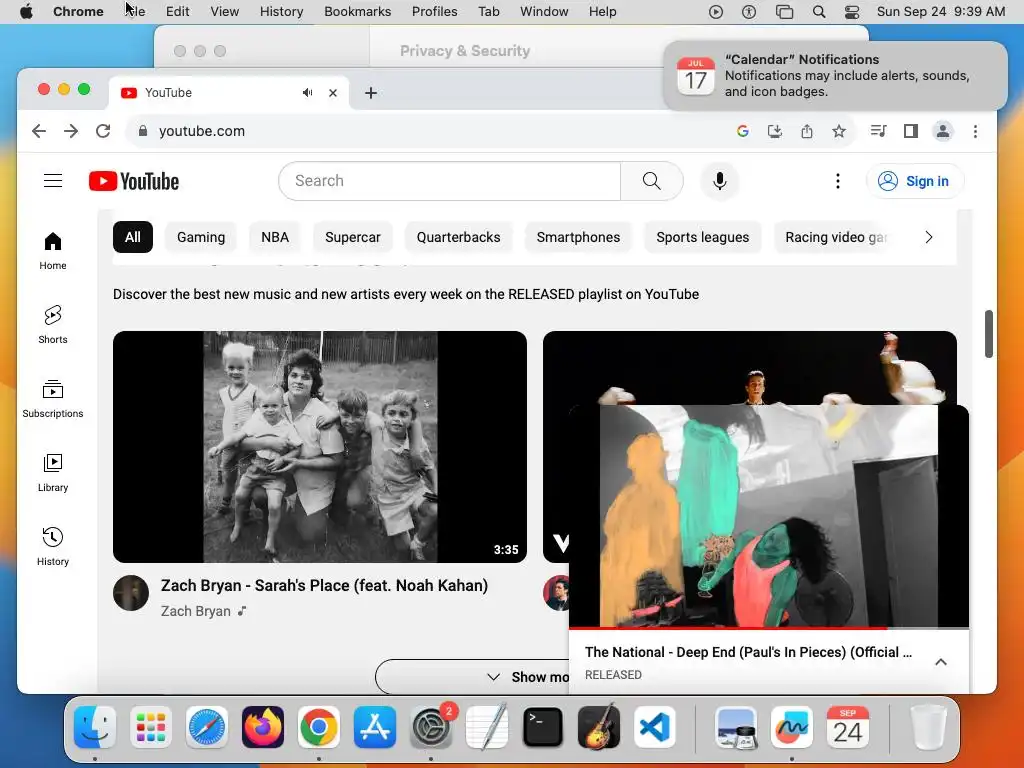Image resolution: width=1024 pixels, height=768 pixels.
Task: Open Spotlight search in menu bar
Action: pyautogui.click(x=819, y=12)
